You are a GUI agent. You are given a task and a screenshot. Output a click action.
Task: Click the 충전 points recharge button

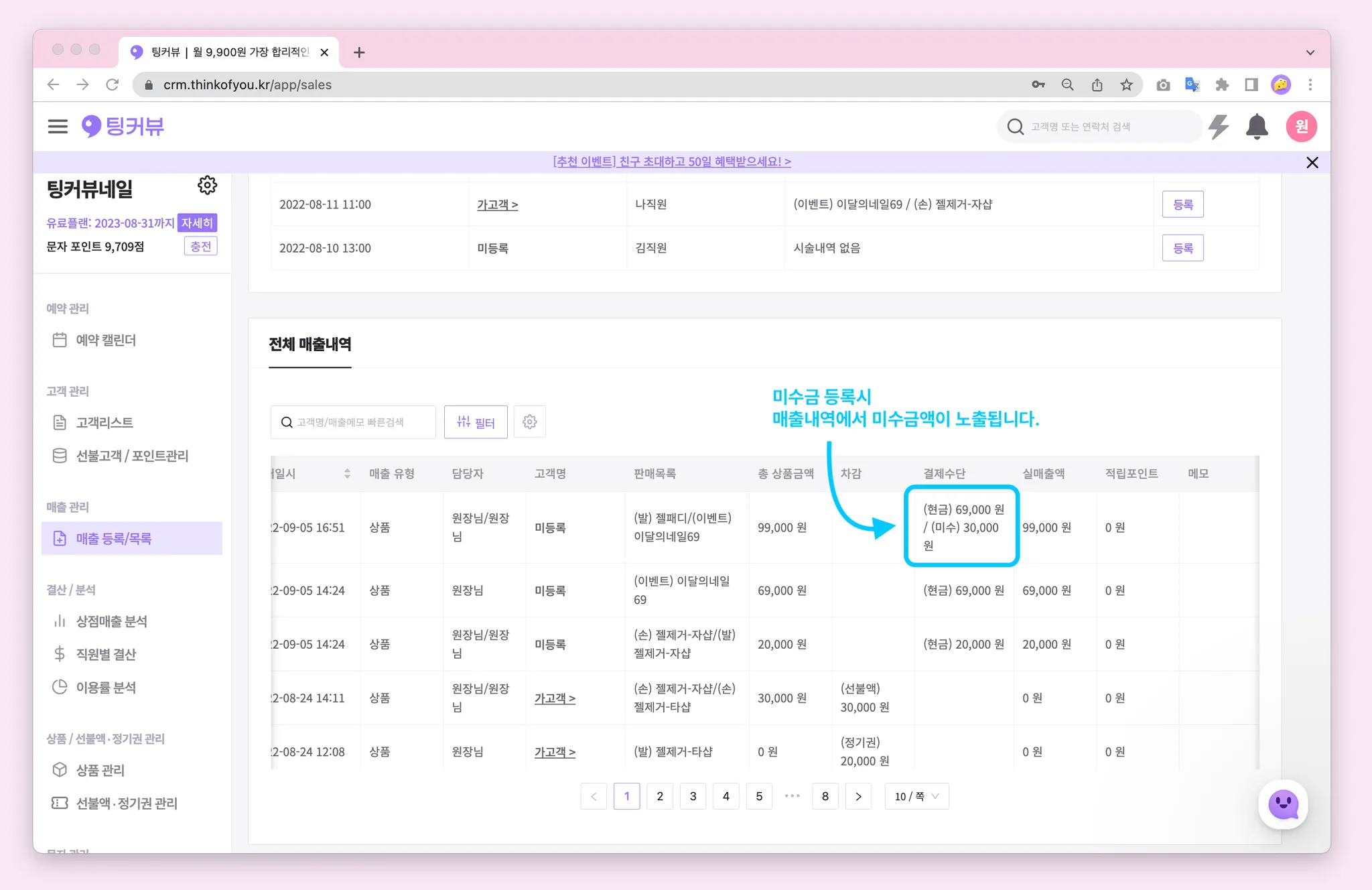pos(200,247)
